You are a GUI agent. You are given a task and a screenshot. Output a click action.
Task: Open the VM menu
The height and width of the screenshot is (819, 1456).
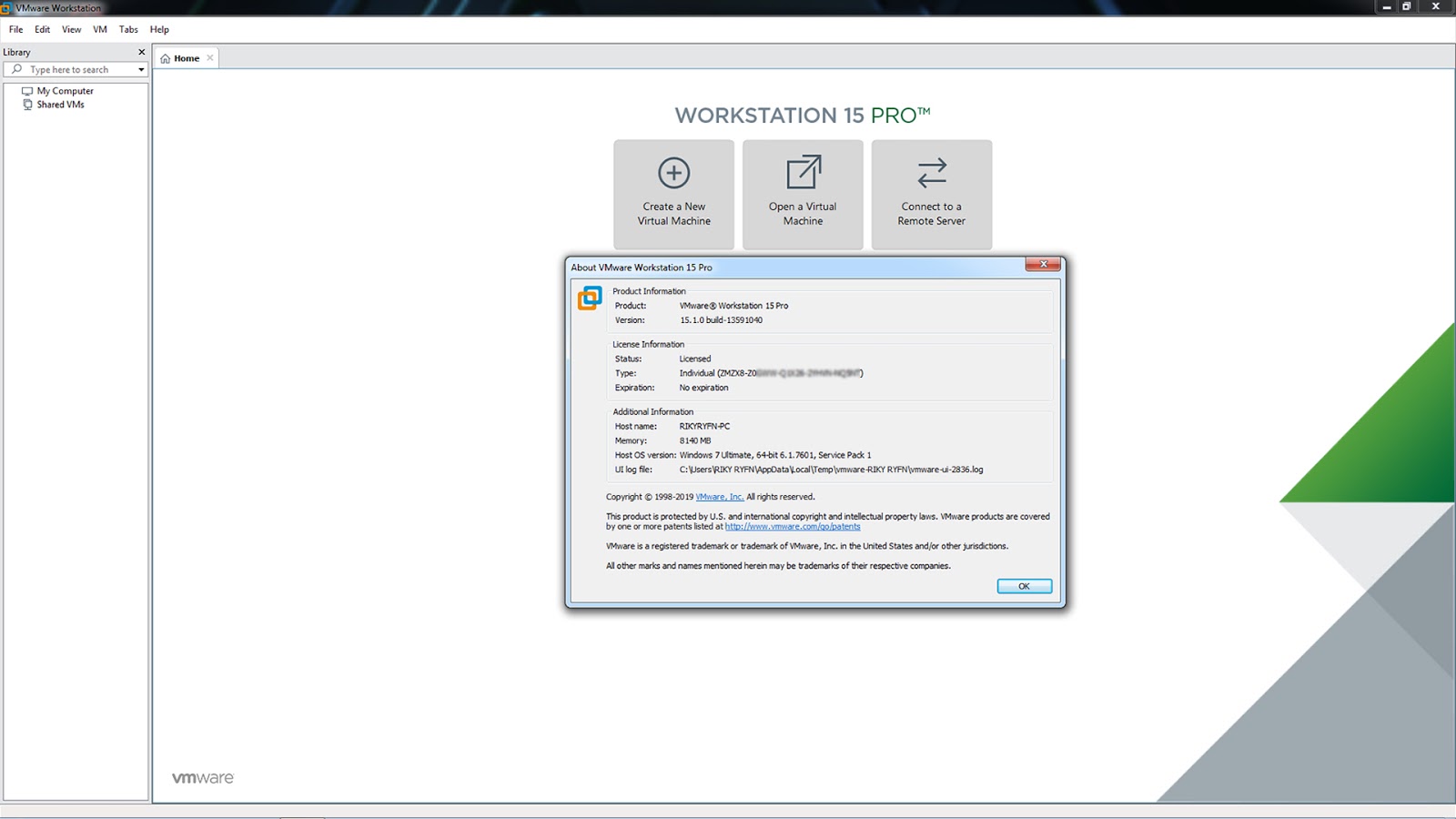point(99,29)
